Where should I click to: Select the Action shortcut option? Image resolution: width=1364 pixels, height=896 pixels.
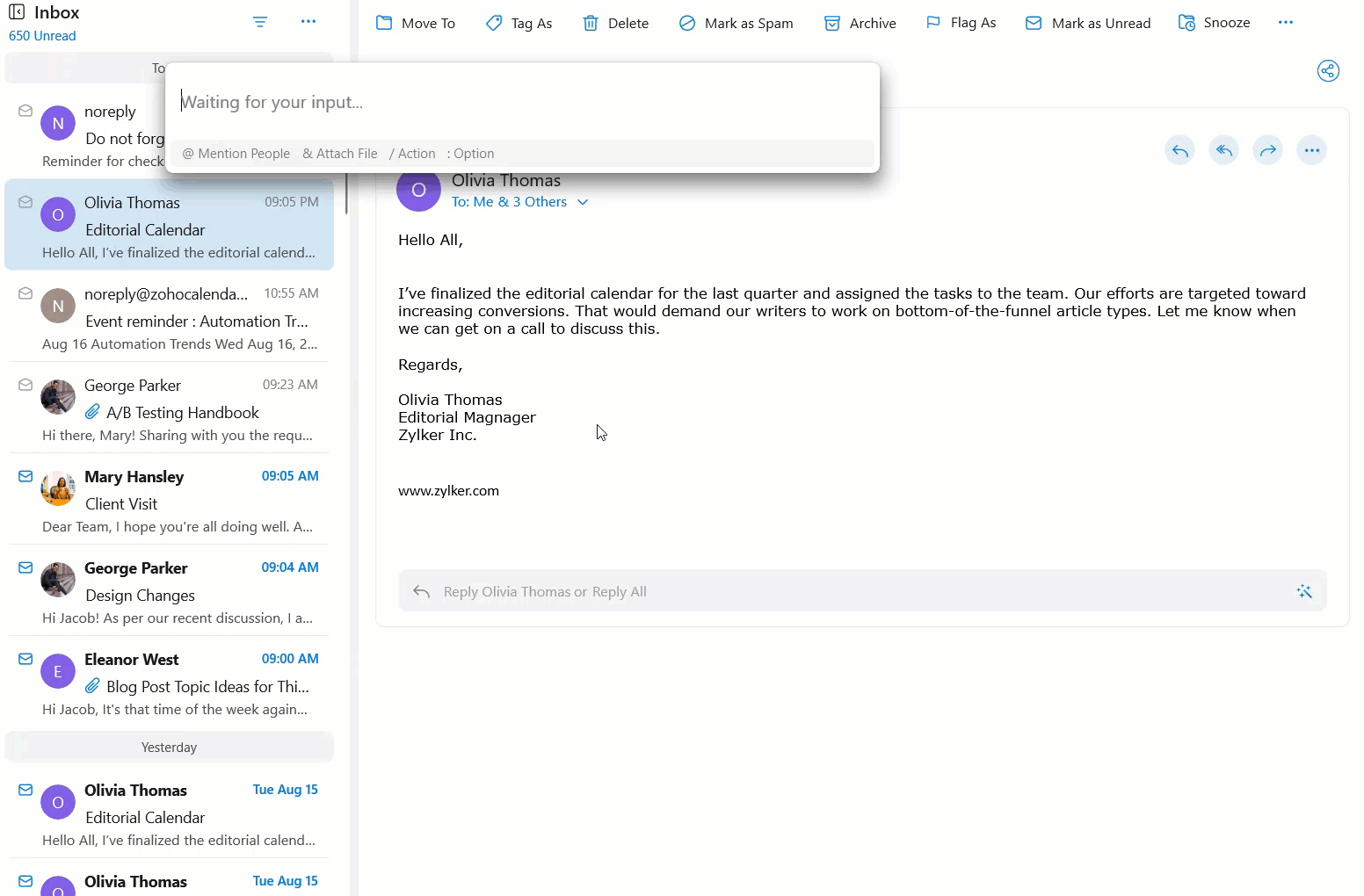(x=412, y=154)
